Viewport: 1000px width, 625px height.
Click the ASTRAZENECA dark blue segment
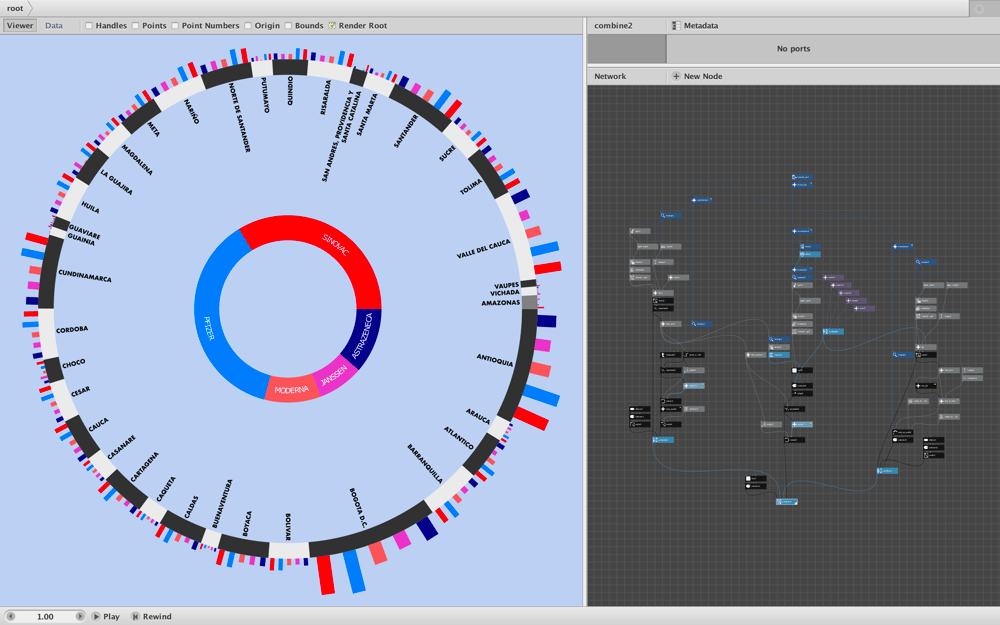click(x=364, y=337)
